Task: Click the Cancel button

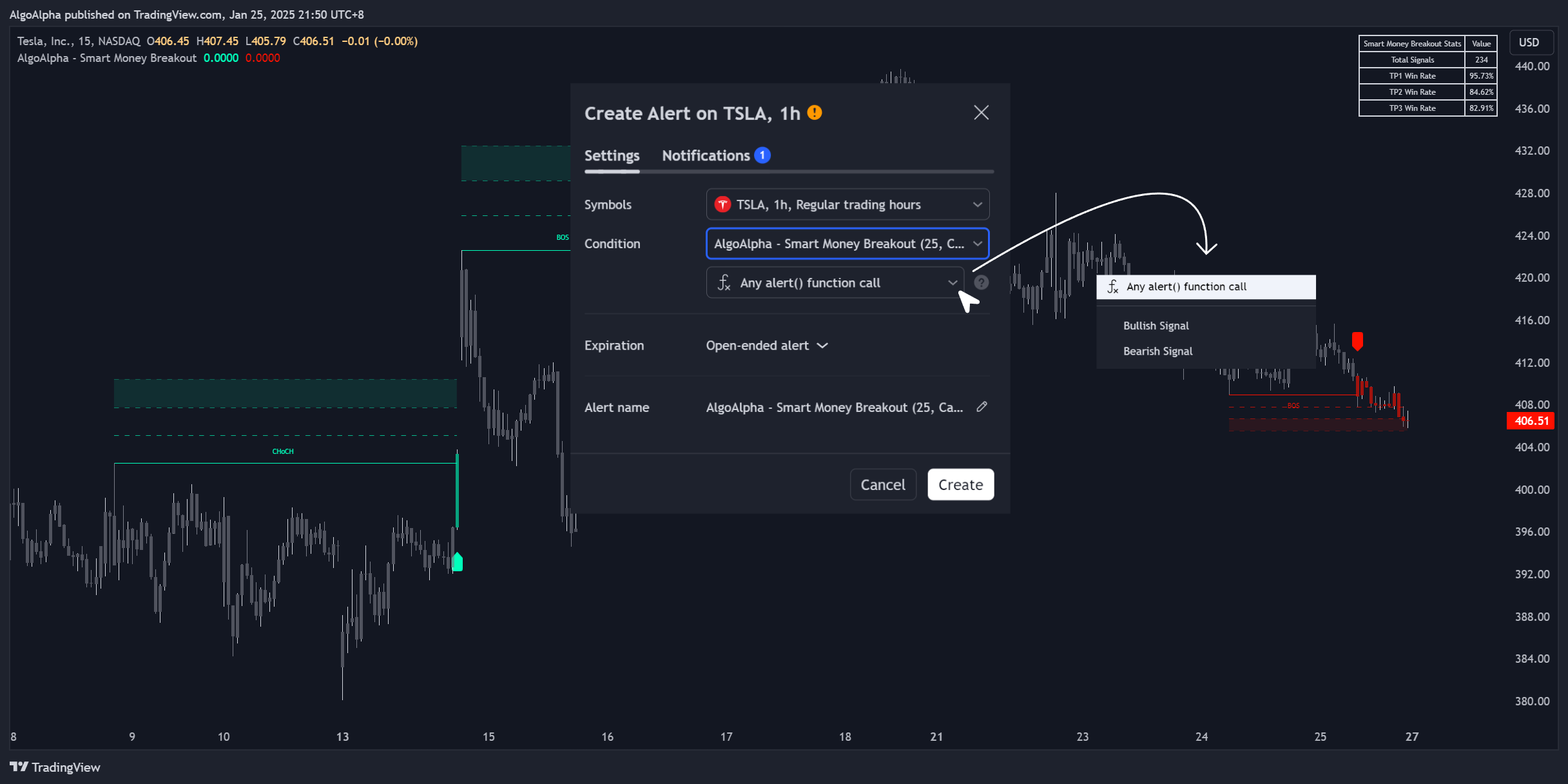Action: click(x=883, y=484)
